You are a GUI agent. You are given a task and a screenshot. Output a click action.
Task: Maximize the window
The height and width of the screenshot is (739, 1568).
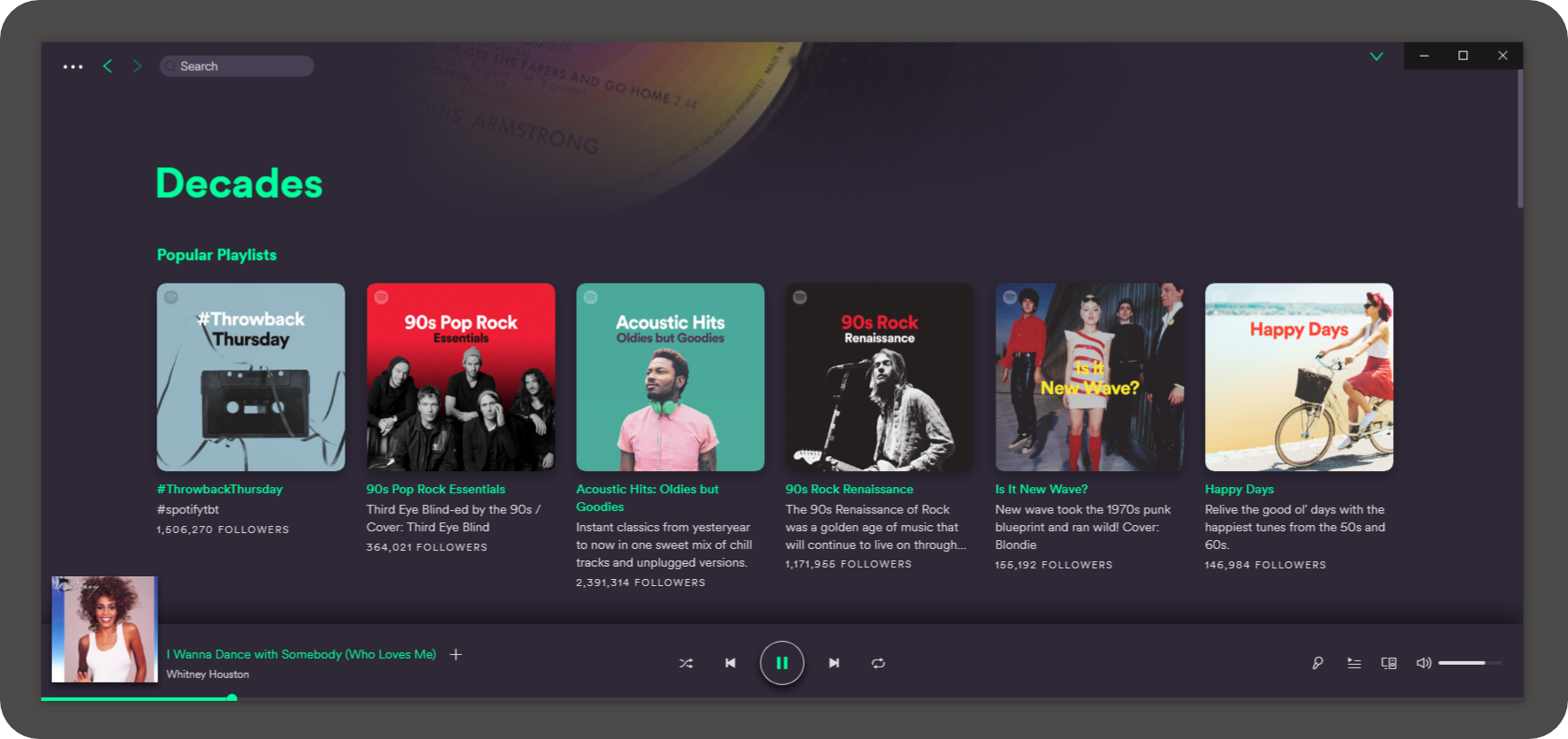1463,56
